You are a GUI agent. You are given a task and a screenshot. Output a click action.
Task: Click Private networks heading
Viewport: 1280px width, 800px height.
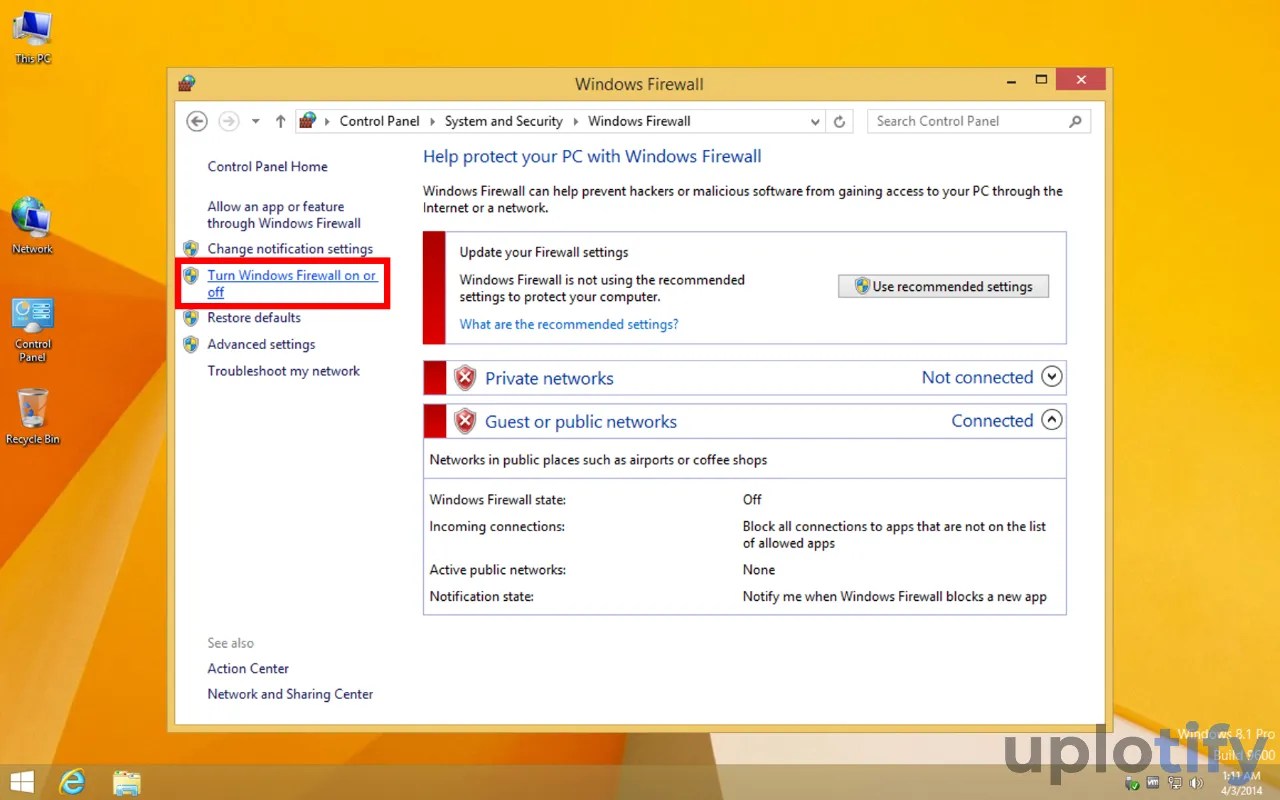tap(549, 378)
